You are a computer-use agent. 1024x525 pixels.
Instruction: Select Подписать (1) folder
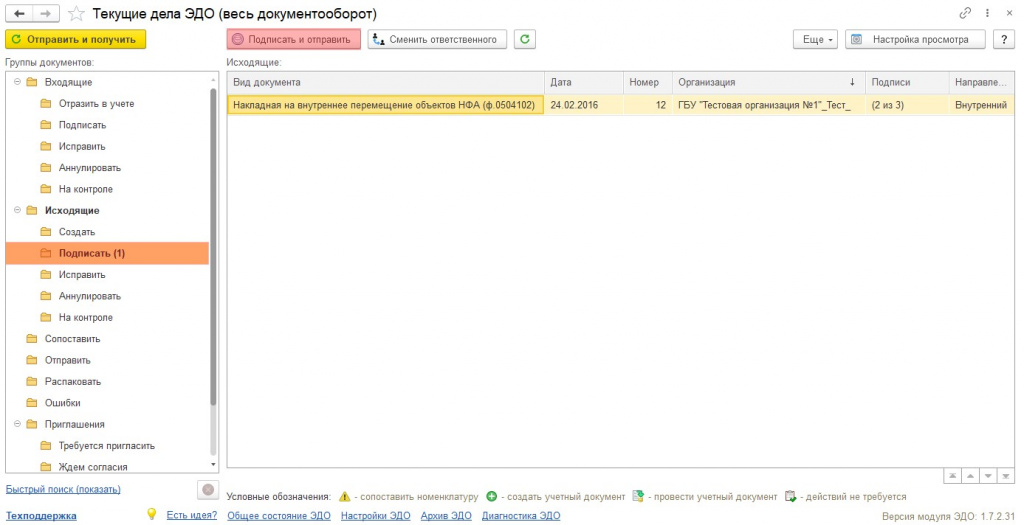(107, 253)
